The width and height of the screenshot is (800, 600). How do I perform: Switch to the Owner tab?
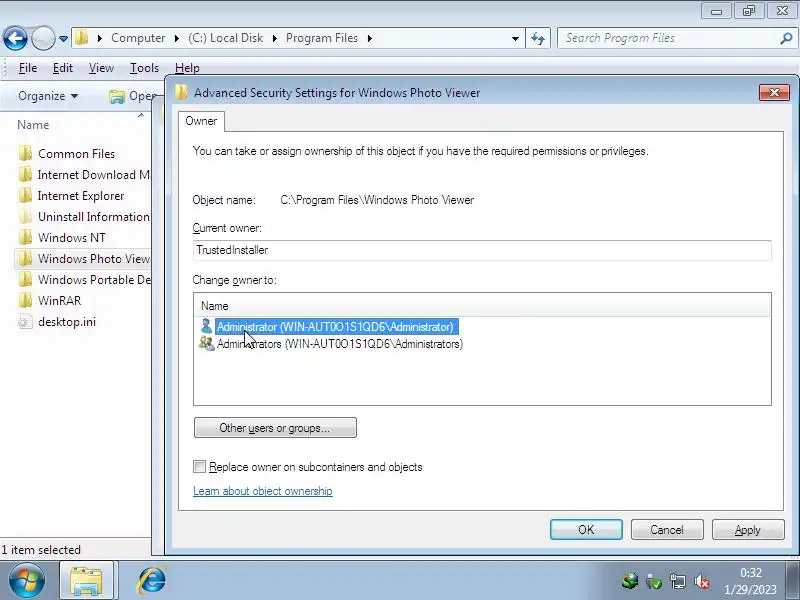coord(201,121)
